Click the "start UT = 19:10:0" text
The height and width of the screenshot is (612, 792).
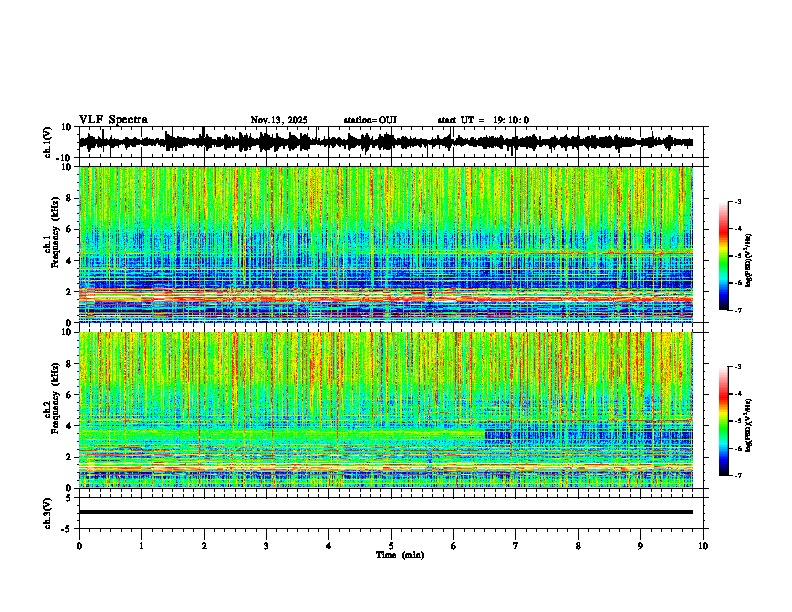click(x=483, y=120)
